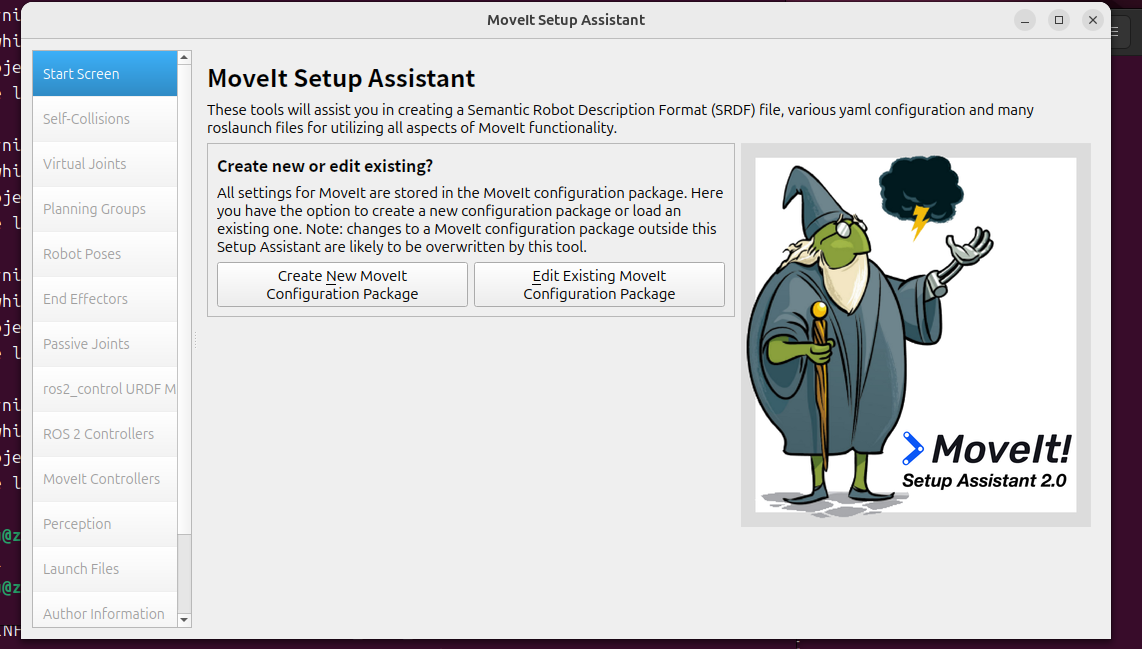The width and height of the screenshot is (1142, 649).
Task: Select Robot Poses sidebar entry
Action: (x=105, y=254)
